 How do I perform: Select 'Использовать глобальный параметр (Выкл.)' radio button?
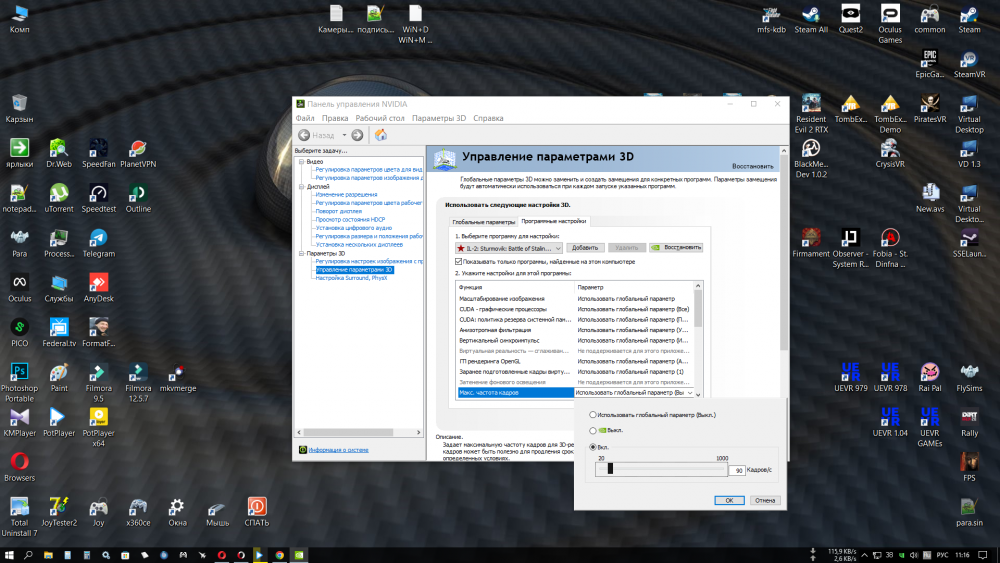point(593,414)
